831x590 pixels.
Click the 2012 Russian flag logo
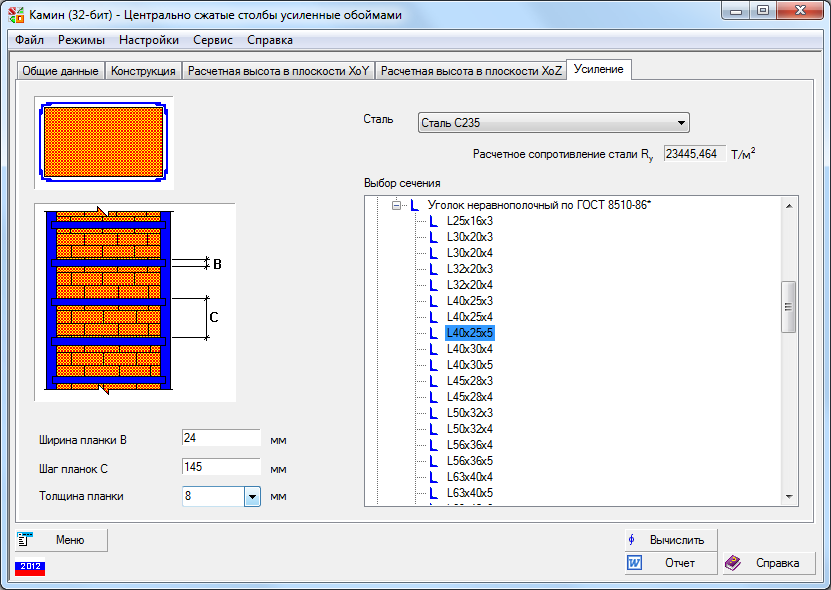pos(30,566)
